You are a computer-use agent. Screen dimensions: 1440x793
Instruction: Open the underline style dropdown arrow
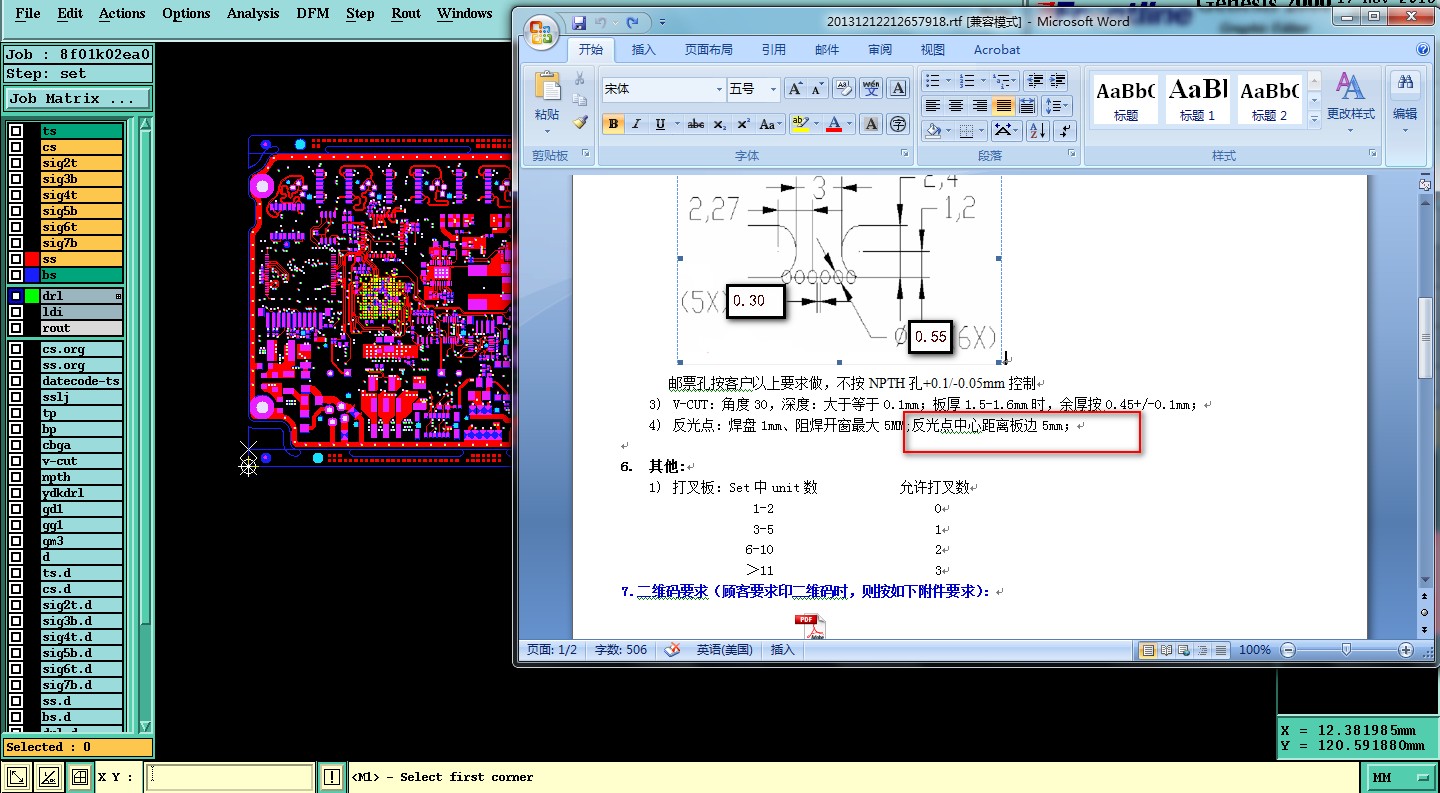tap(675, 124)
